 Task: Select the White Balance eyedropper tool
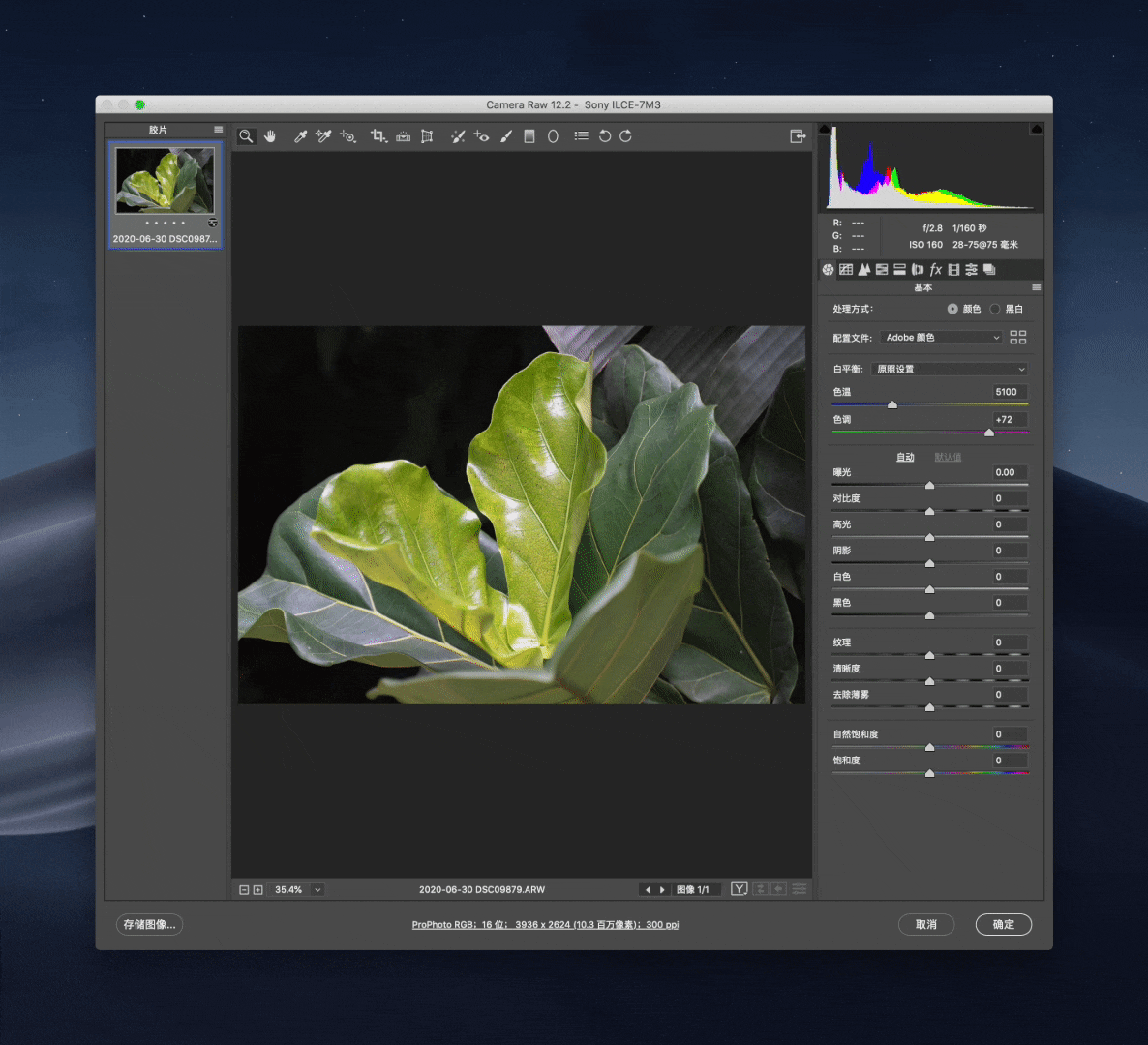pyautogui.click(x=299, y=136)
